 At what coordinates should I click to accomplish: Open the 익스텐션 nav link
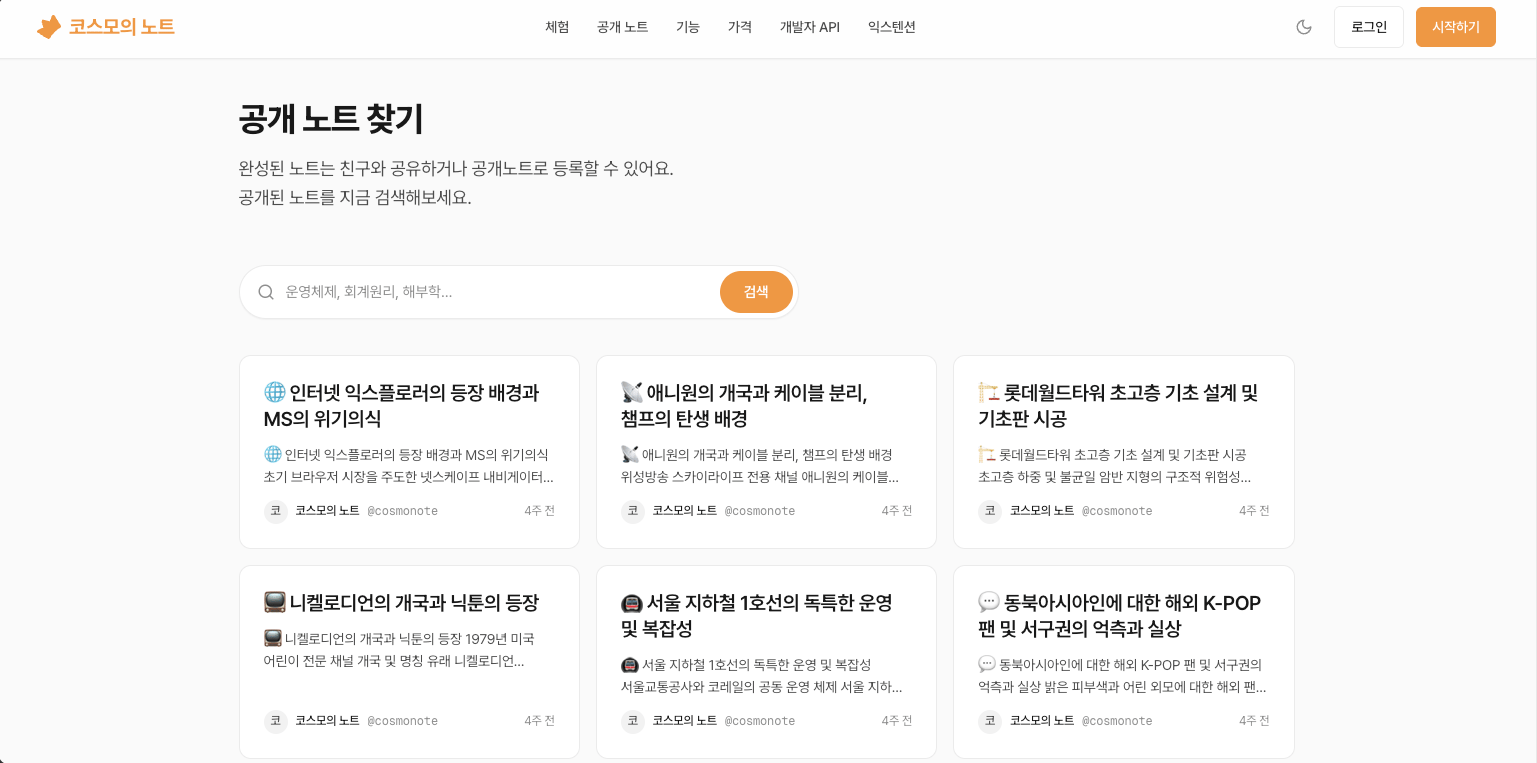click(x=892, y=27)
